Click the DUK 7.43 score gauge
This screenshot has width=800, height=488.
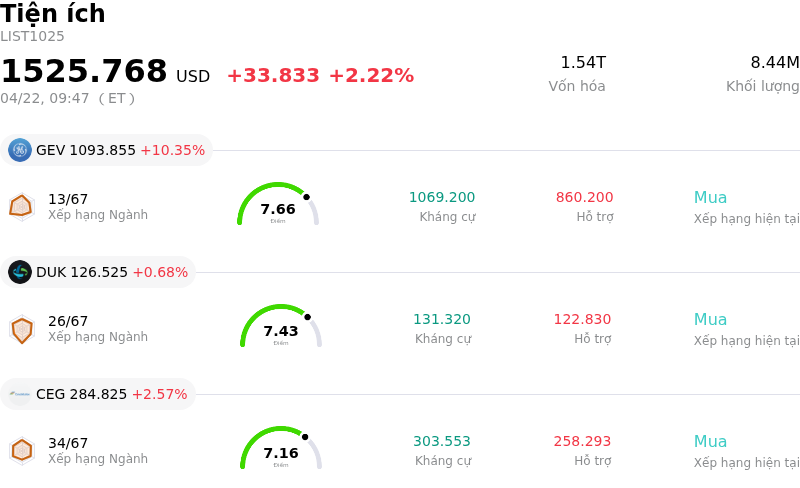pyautogui.click(x=281, y=328)
